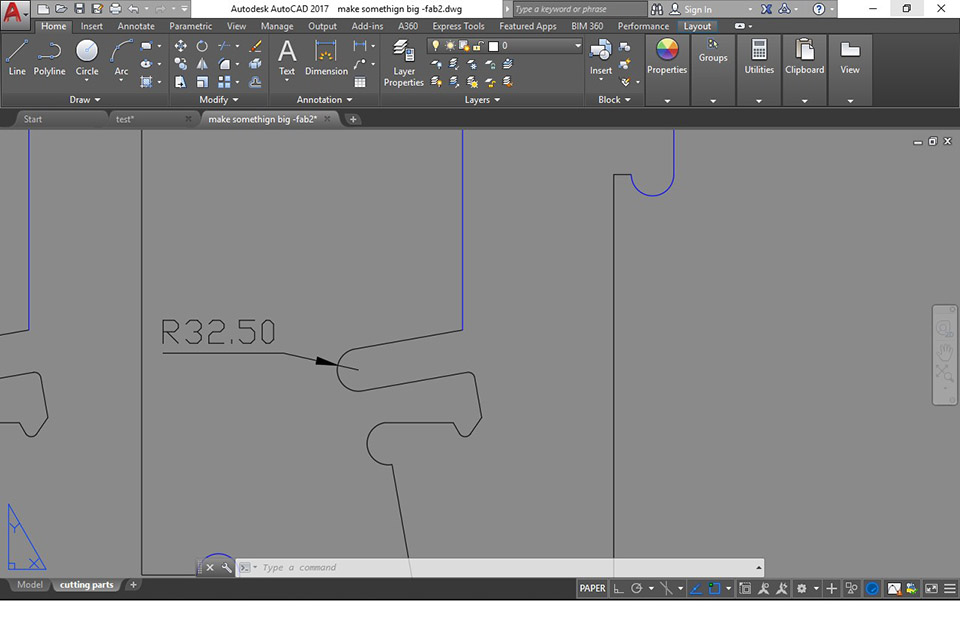The width and height of the screenshot is (960, 620).
Task: Expand the Annotation panel
Action: 324,99
